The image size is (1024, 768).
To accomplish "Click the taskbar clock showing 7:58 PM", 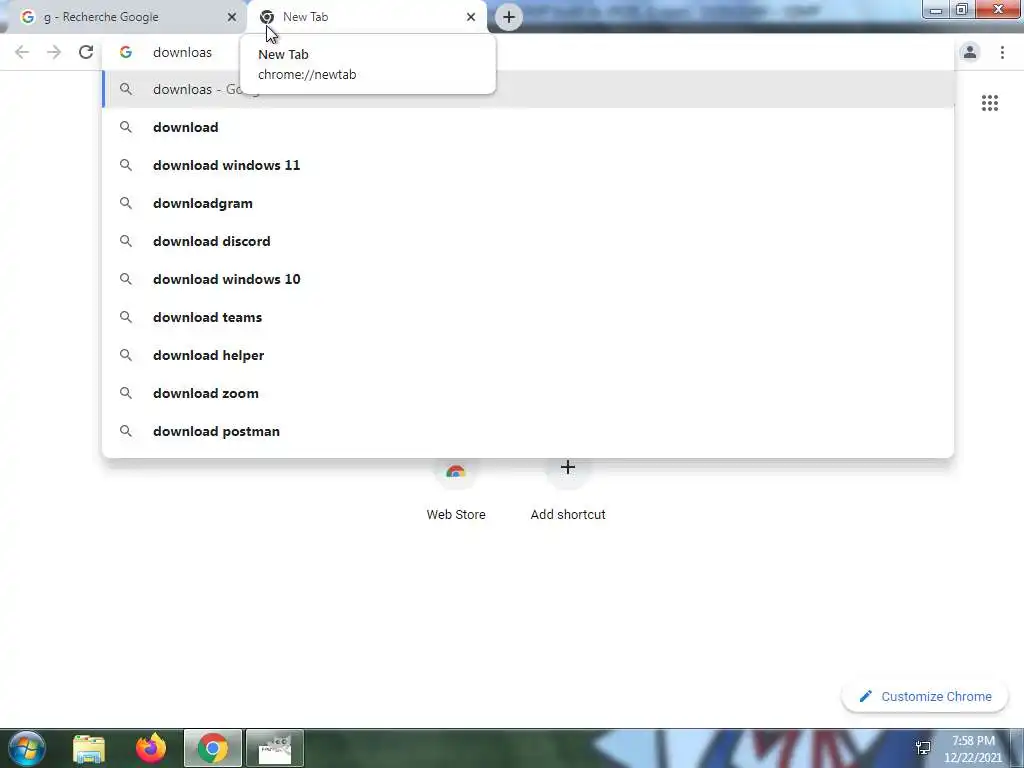I will pos(973,749).
